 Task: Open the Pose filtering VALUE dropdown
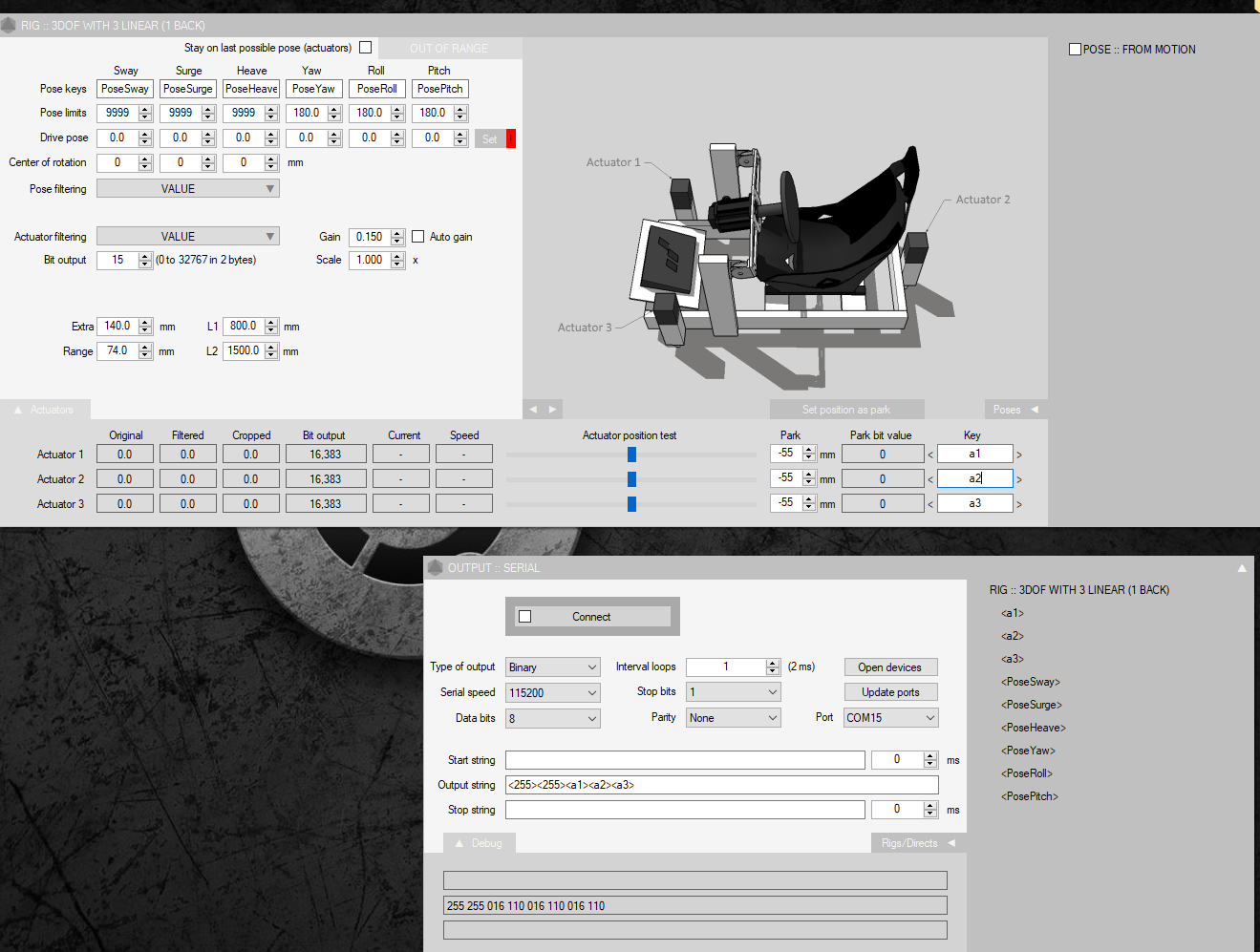pyautogui.click(x=188, y=189)
